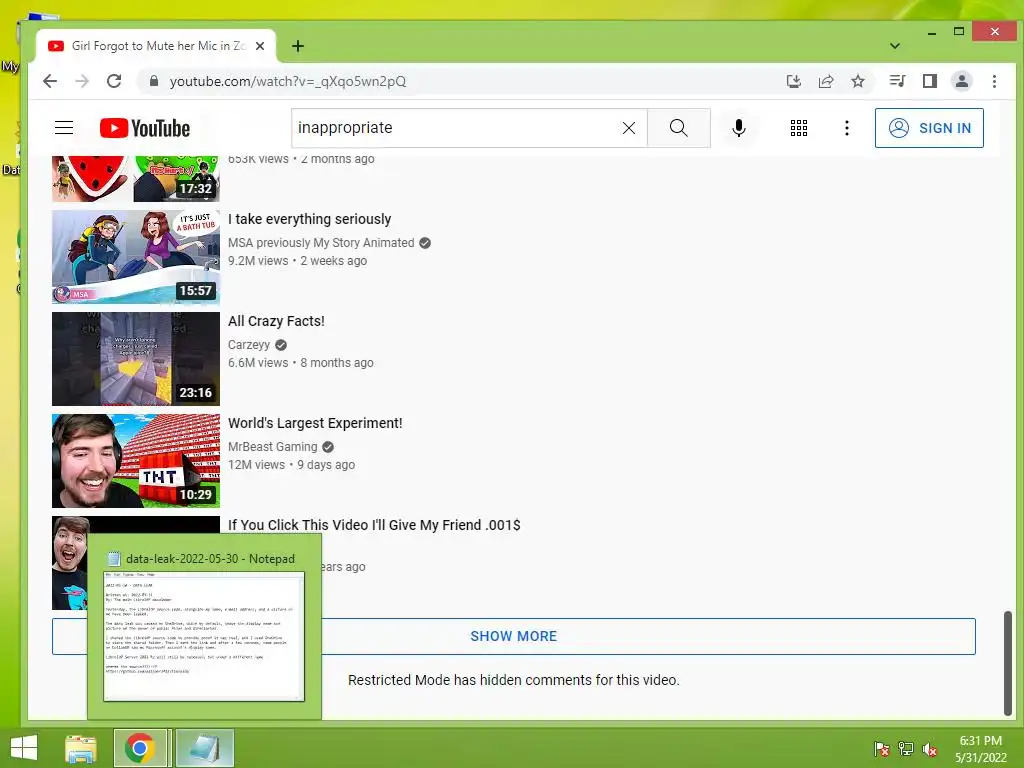
Task: View site info via the padlock icon
Action: point(154,81)
